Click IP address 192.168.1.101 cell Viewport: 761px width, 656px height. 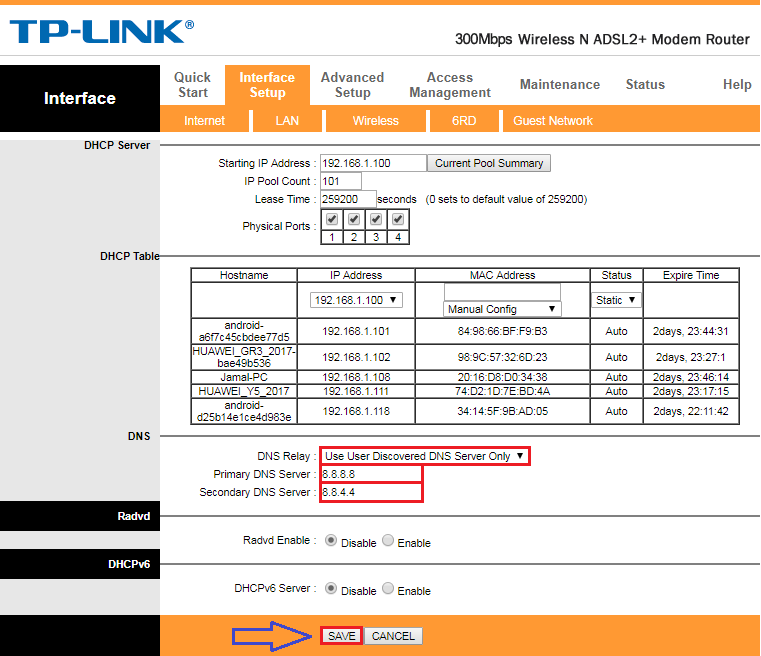356,331
